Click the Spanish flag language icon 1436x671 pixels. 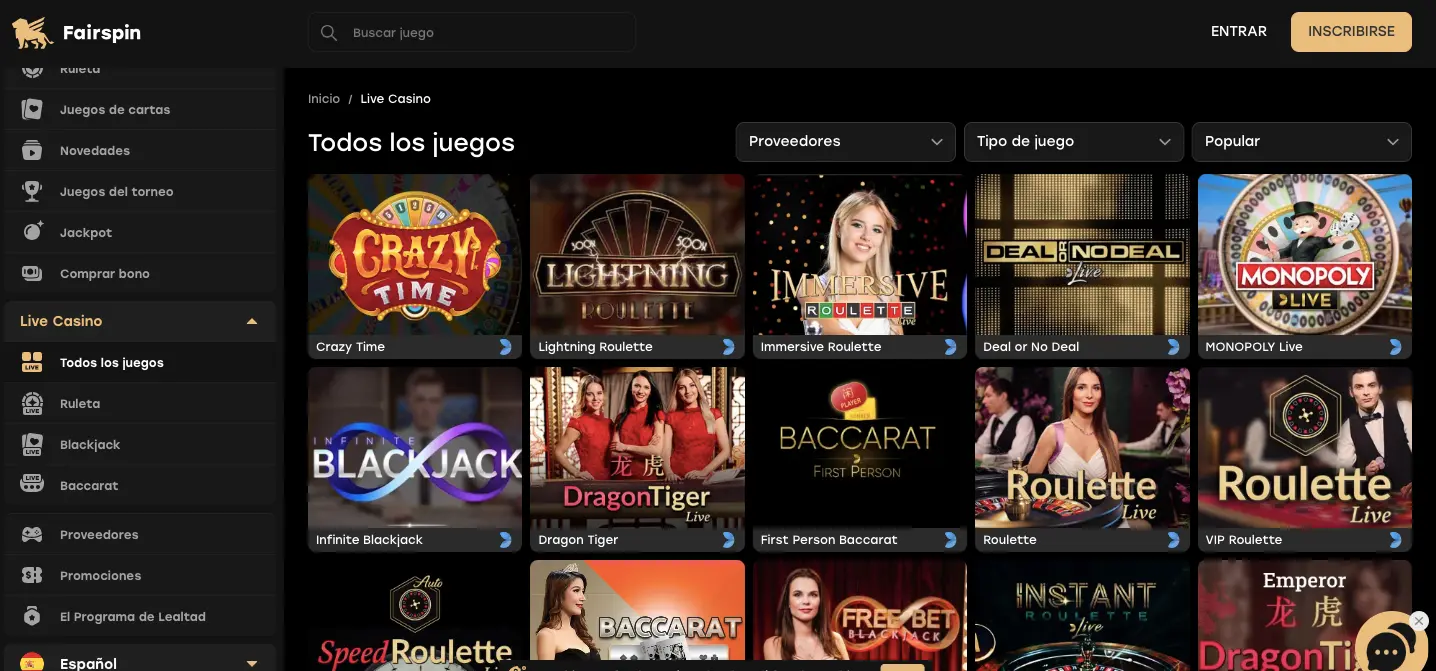tap(32, 663)
